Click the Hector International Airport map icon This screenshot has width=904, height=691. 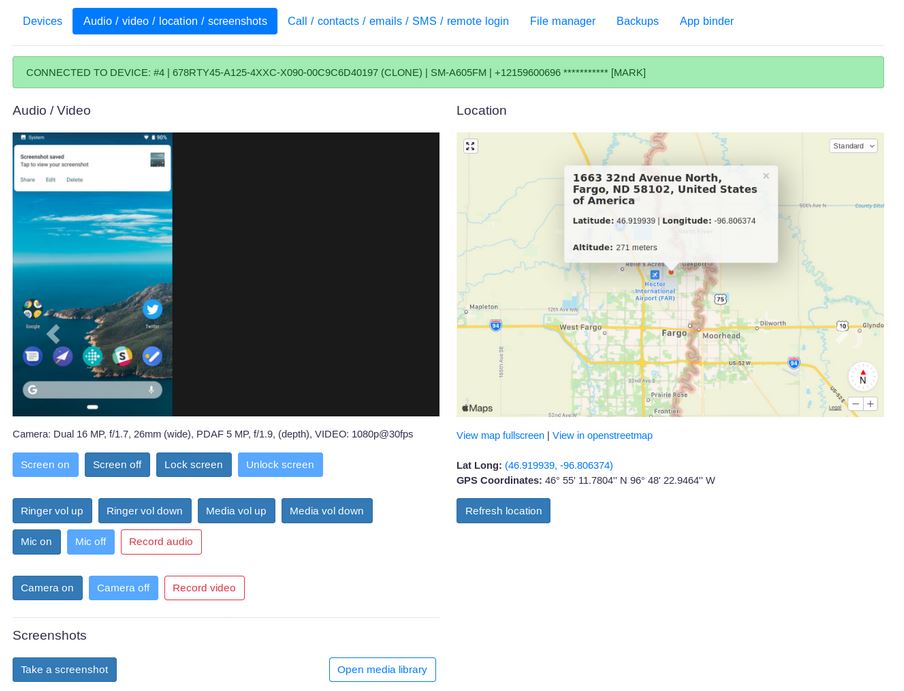tap(655, 275)
